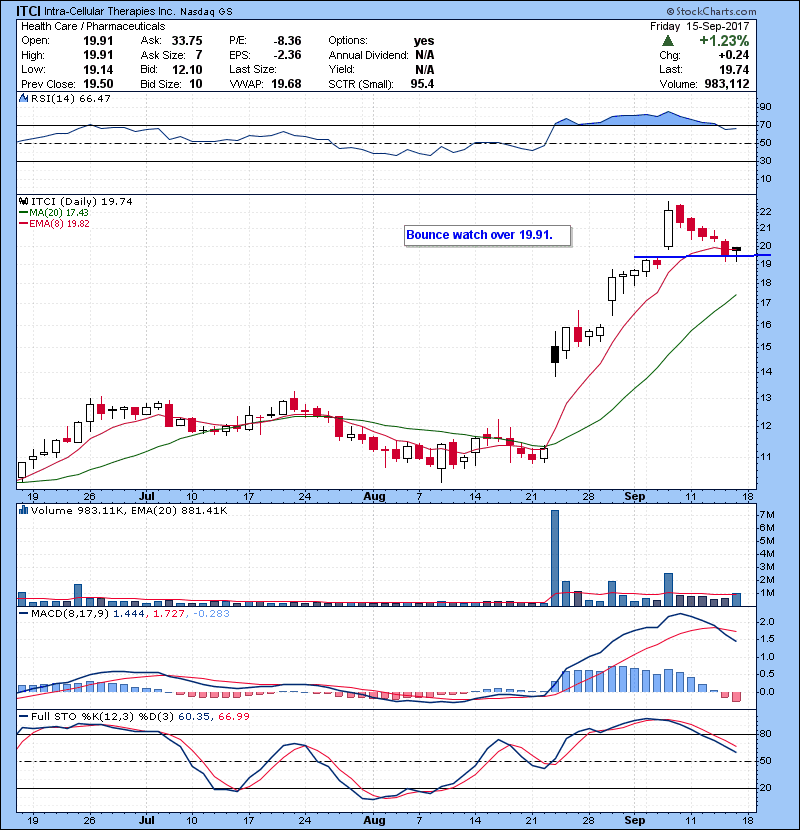Click the ITCI ticker symbol title

tap(28, 11)
